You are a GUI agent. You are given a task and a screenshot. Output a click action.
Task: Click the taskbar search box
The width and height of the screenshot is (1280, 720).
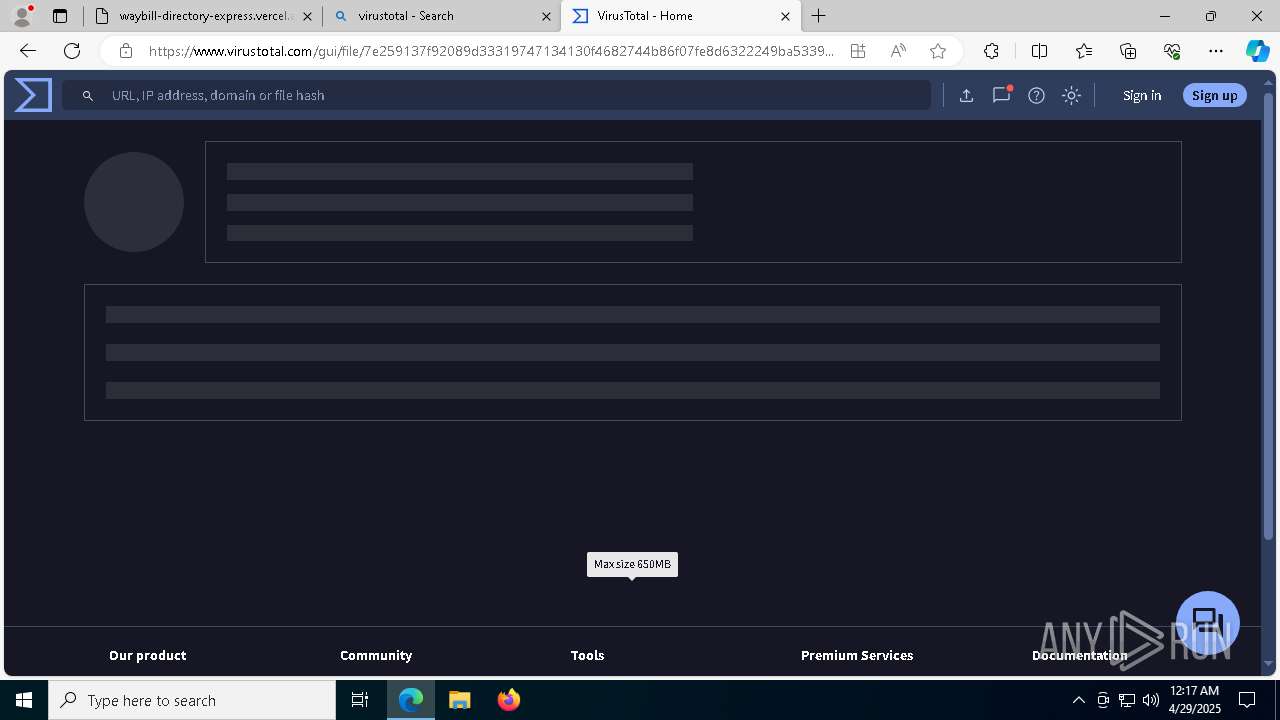[x=192, y=700]
